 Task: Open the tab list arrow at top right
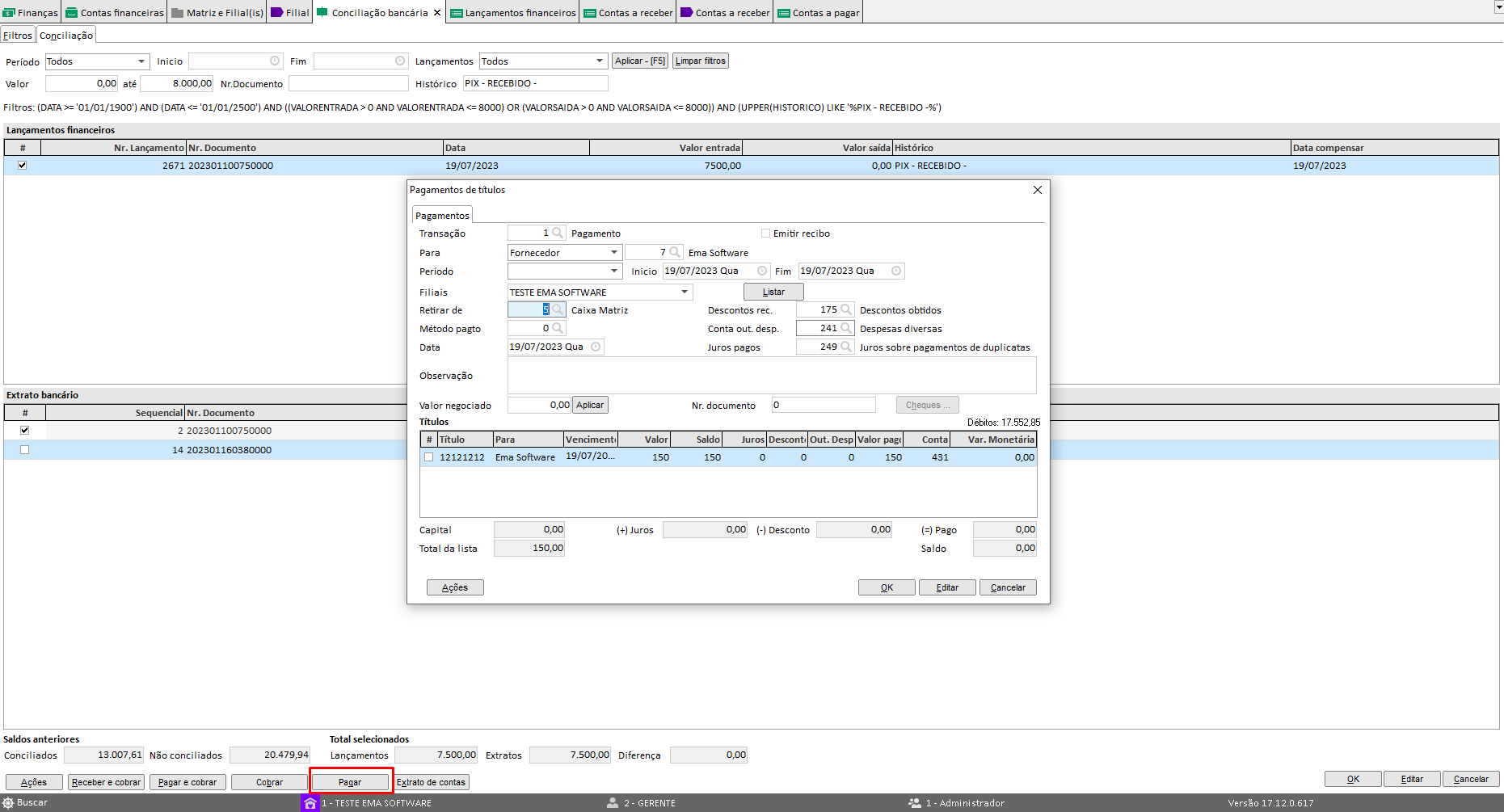[1498, 6]
